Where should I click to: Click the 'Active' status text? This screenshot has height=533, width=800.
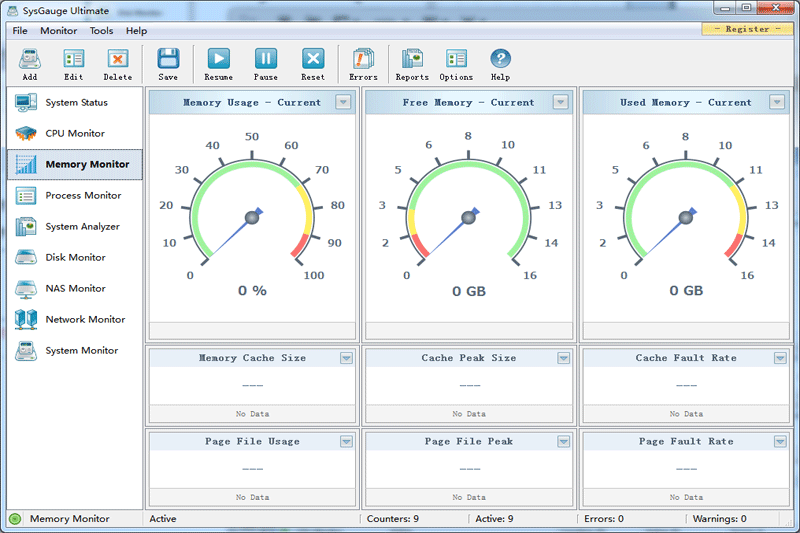click(163, 519)
